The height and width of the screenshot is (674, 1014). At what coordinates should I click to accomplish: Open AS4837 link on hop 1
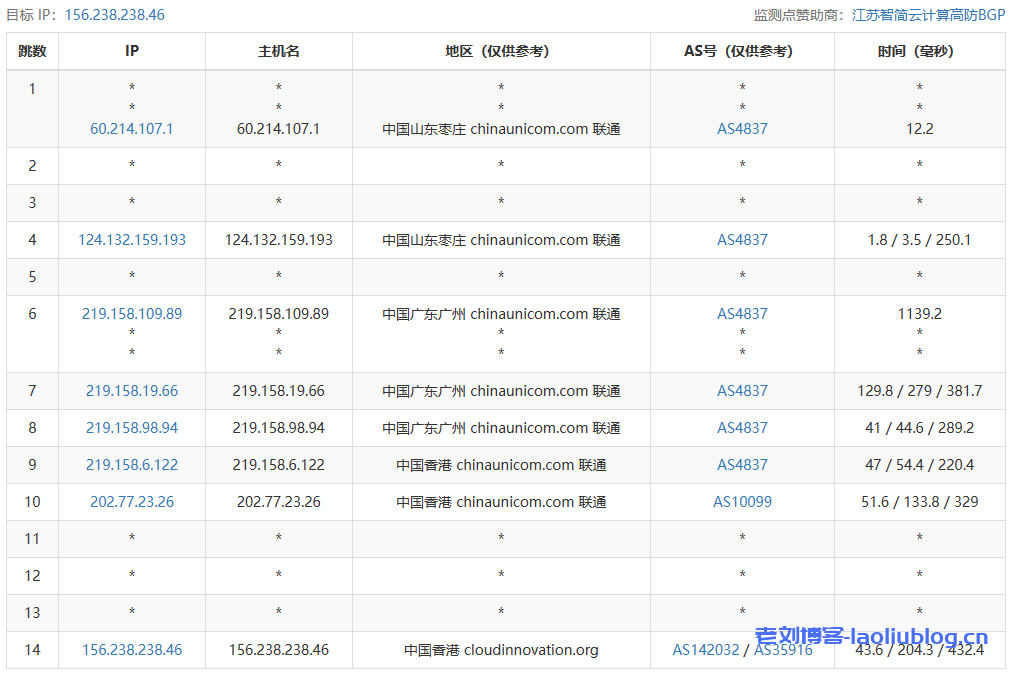point(742,128)
